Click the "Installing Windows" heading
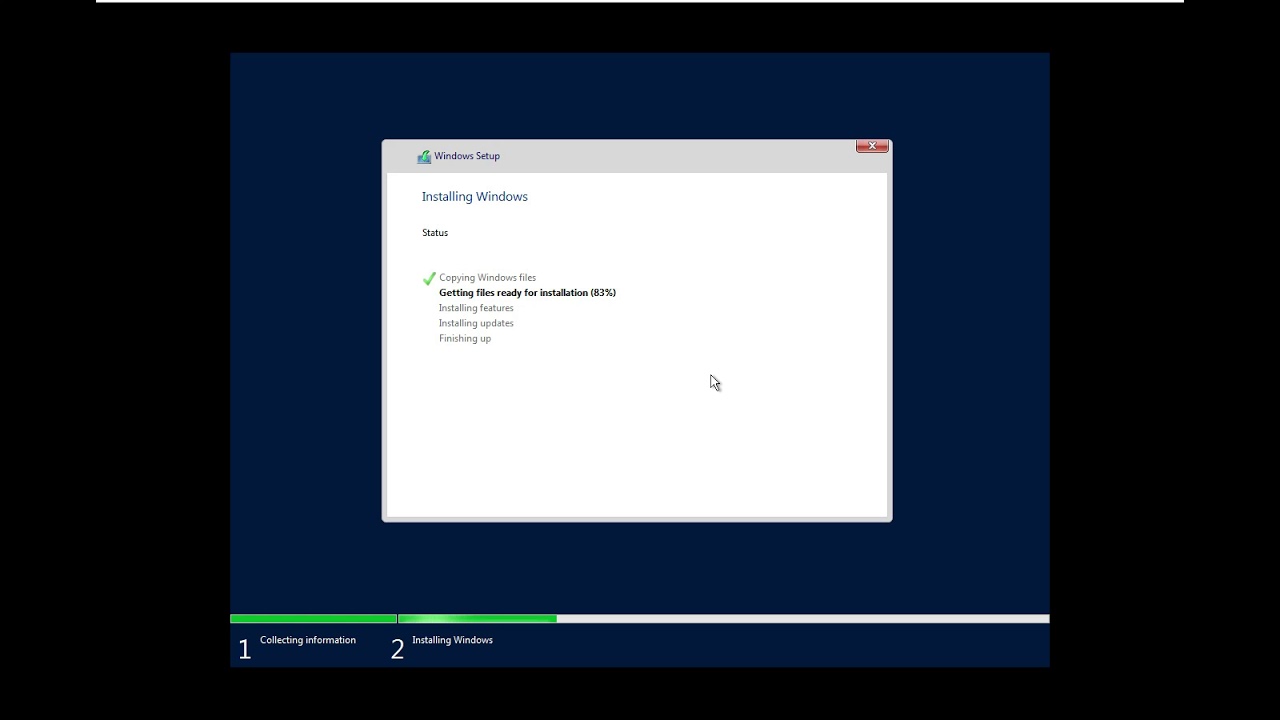The image size is (1280, 720). 475,197
